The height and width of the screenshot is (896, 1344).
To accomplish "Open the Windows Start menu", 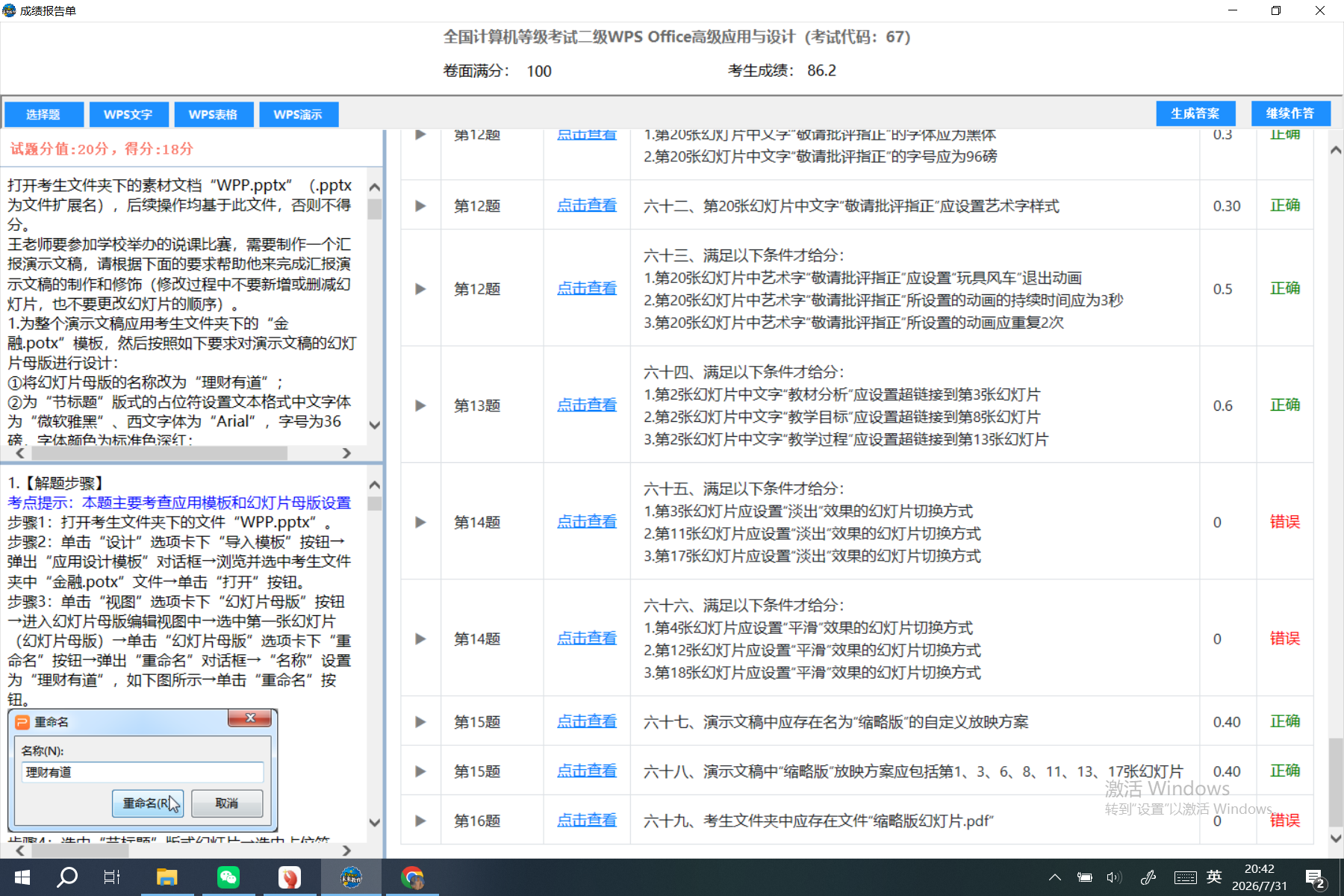I will click(x=22, y=877).
